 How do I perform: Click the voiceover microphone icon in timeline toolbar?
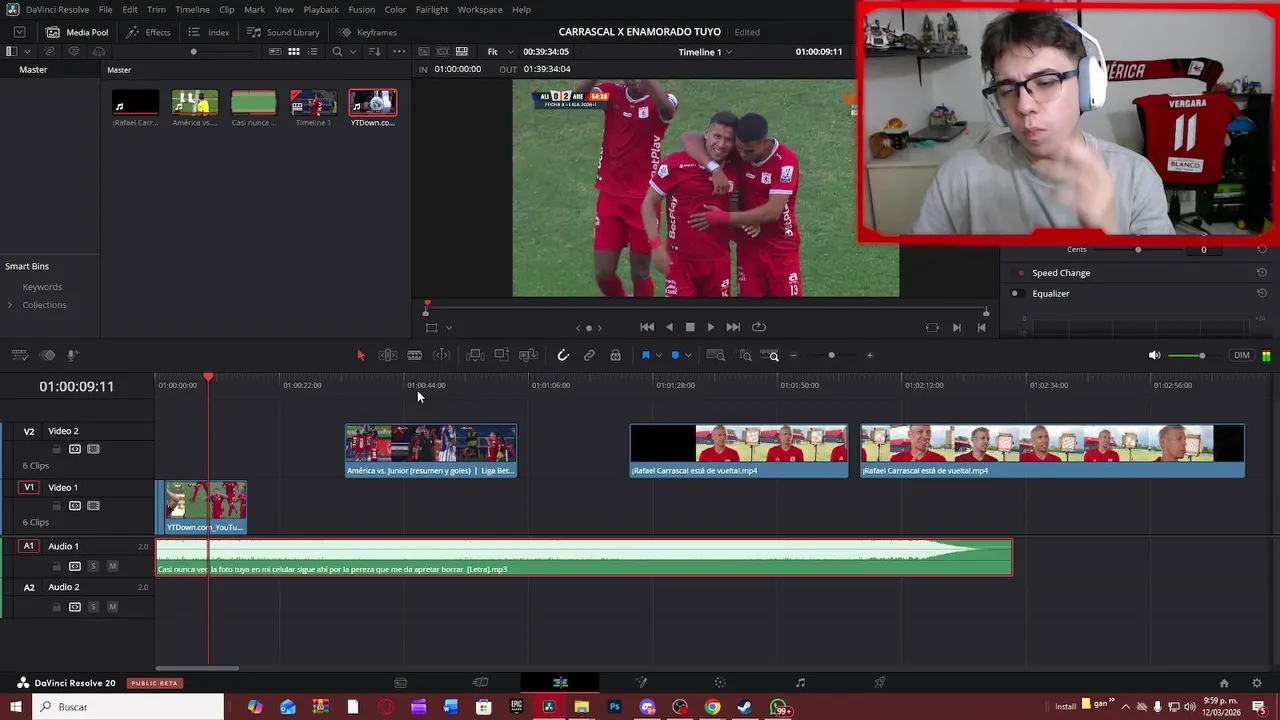coord(72,355)
